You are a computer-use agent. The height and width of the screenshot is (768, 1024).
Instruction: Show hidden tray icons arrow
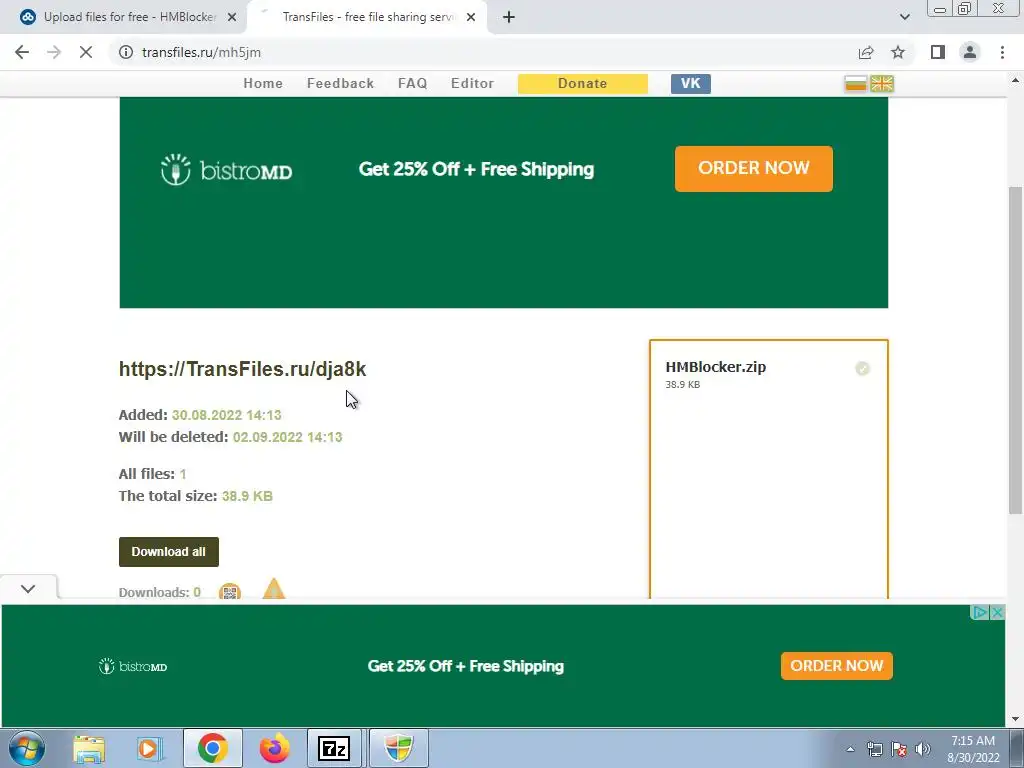pyautogui.click(x=850, y=749)
